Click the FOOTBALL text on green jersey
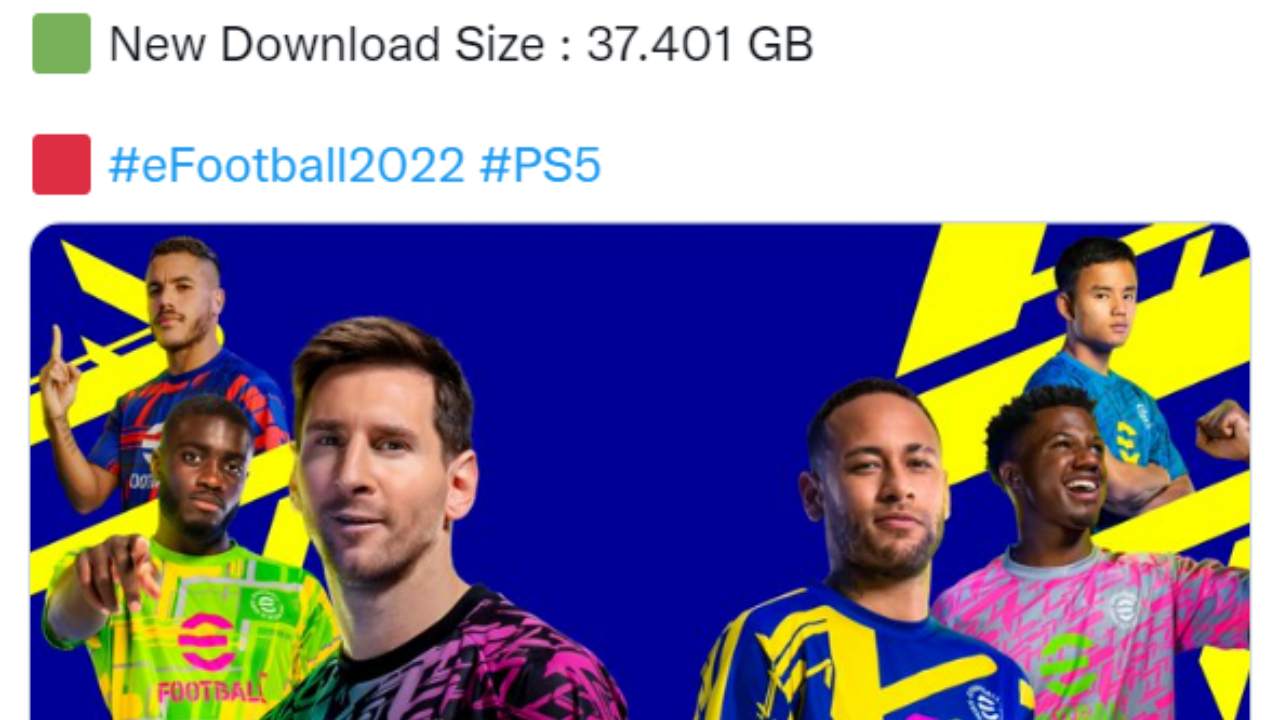Viewport: 1280px width, 720px height. [211, 691]
